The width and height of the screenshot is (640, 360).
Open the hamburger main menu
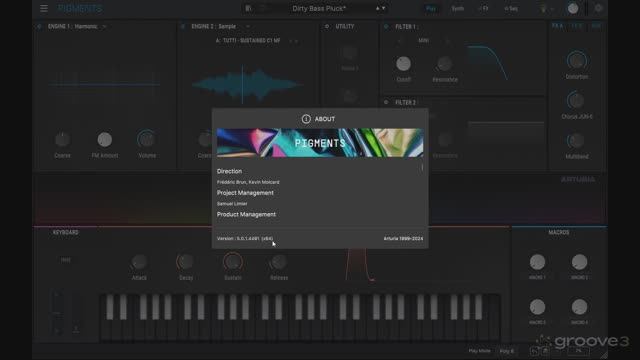[x=44, y=8]
